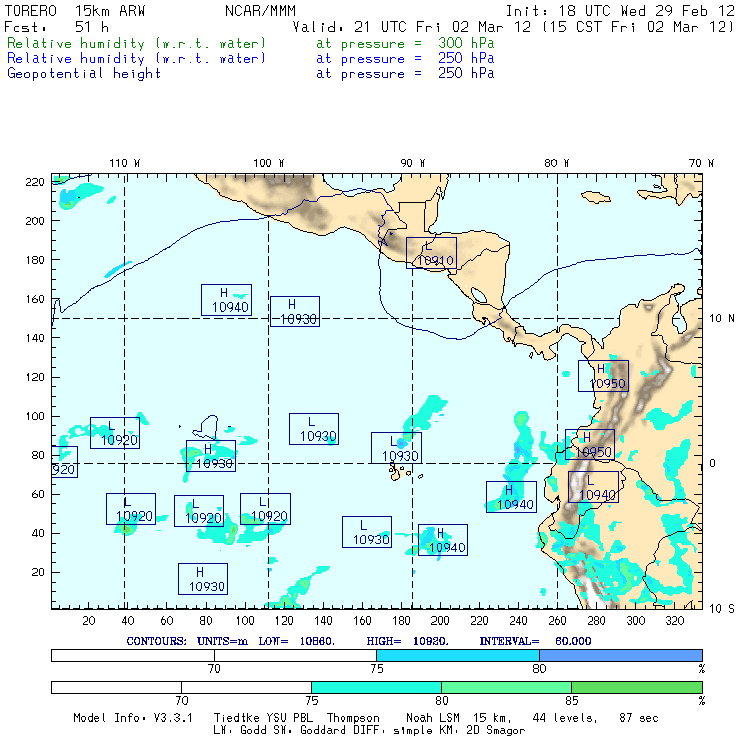740x740 pixels.
Task: Click the Valid: 21 UTC Fri 02 Mar 12 text
Action: pyautogui.click(x=413, y=27)
